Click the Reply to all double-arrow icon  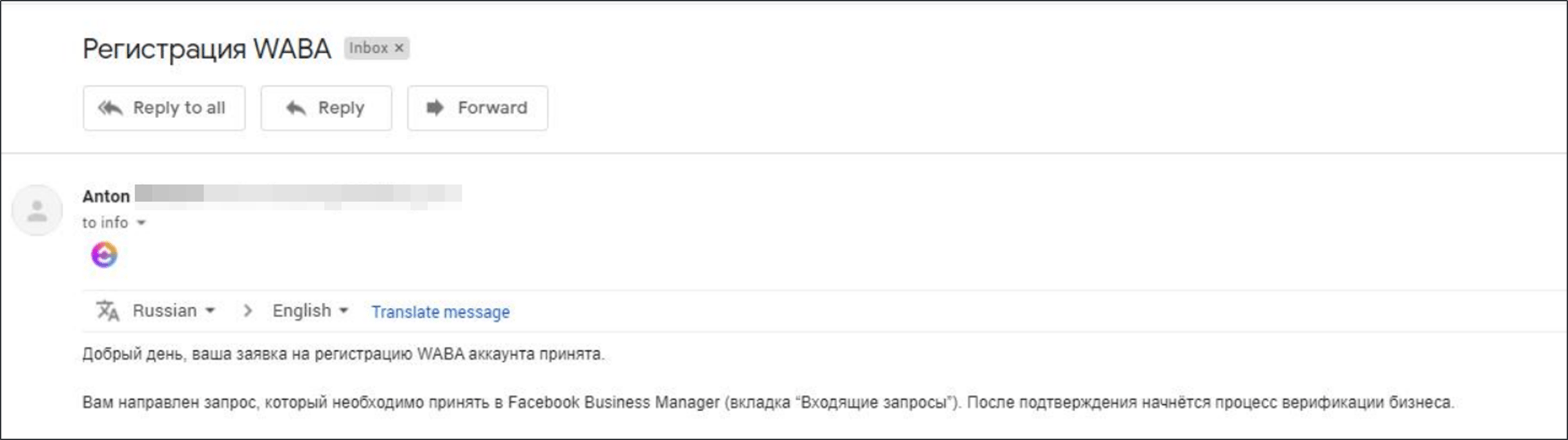(x=110, y=108)
